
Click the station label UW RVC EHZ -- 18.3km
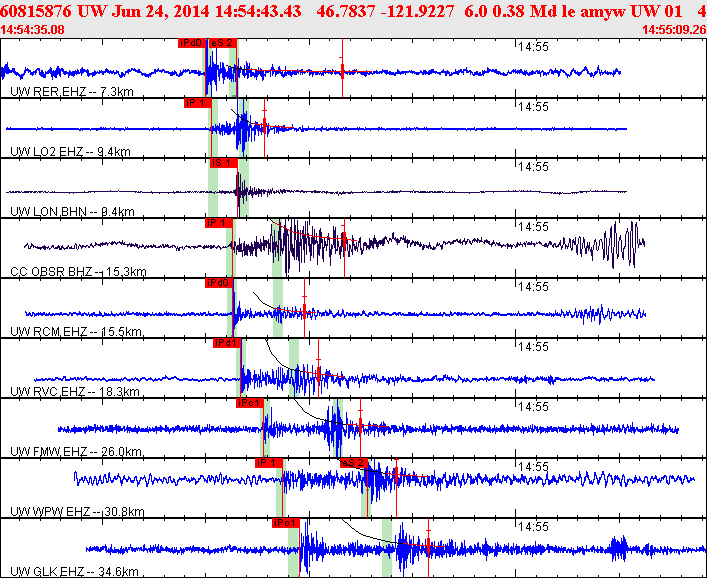[74, 392]
